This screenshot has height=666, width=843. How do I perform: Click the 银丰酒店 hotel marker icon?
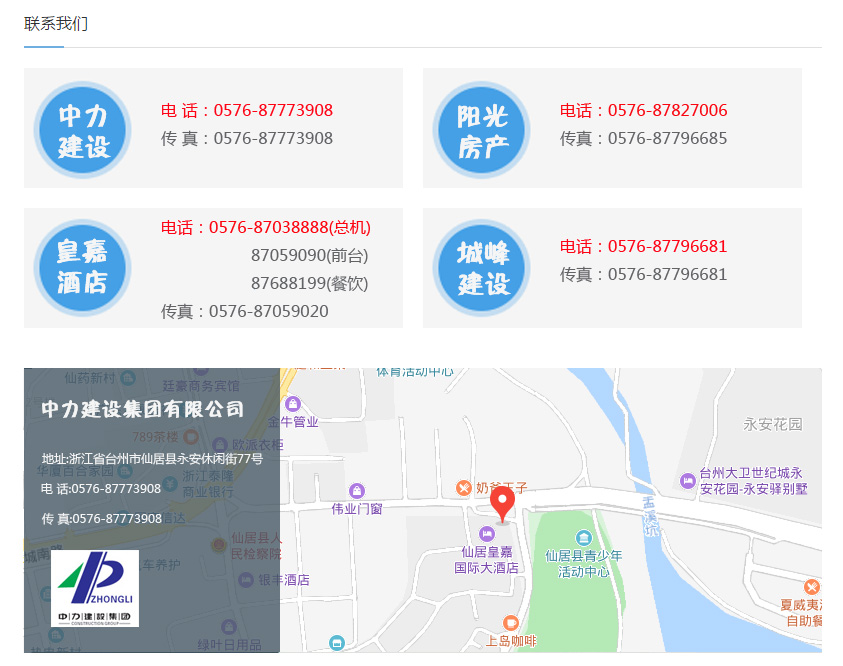pos(246,580)
